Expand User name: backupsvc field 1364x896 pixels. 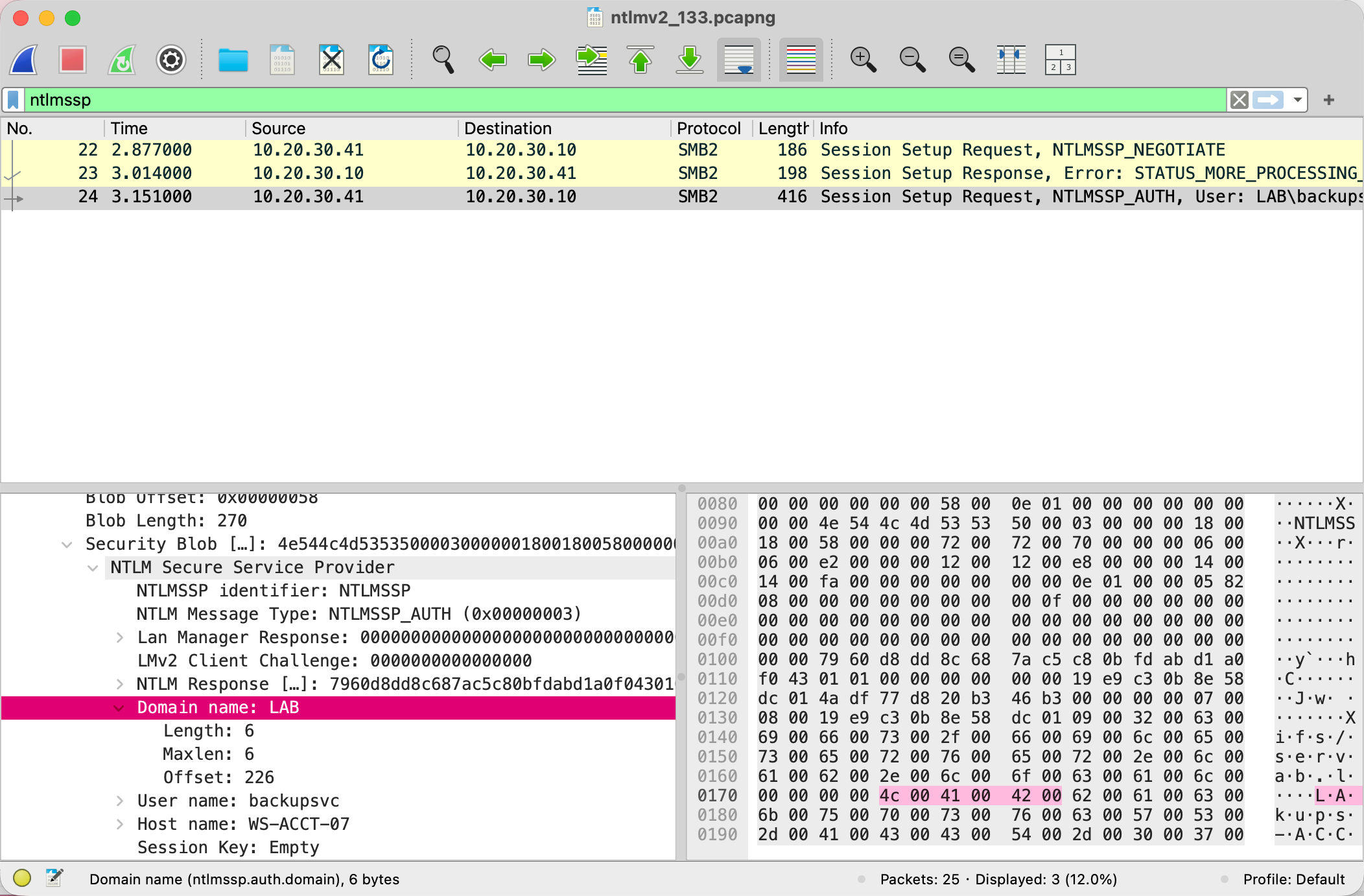tap(119, 801)
